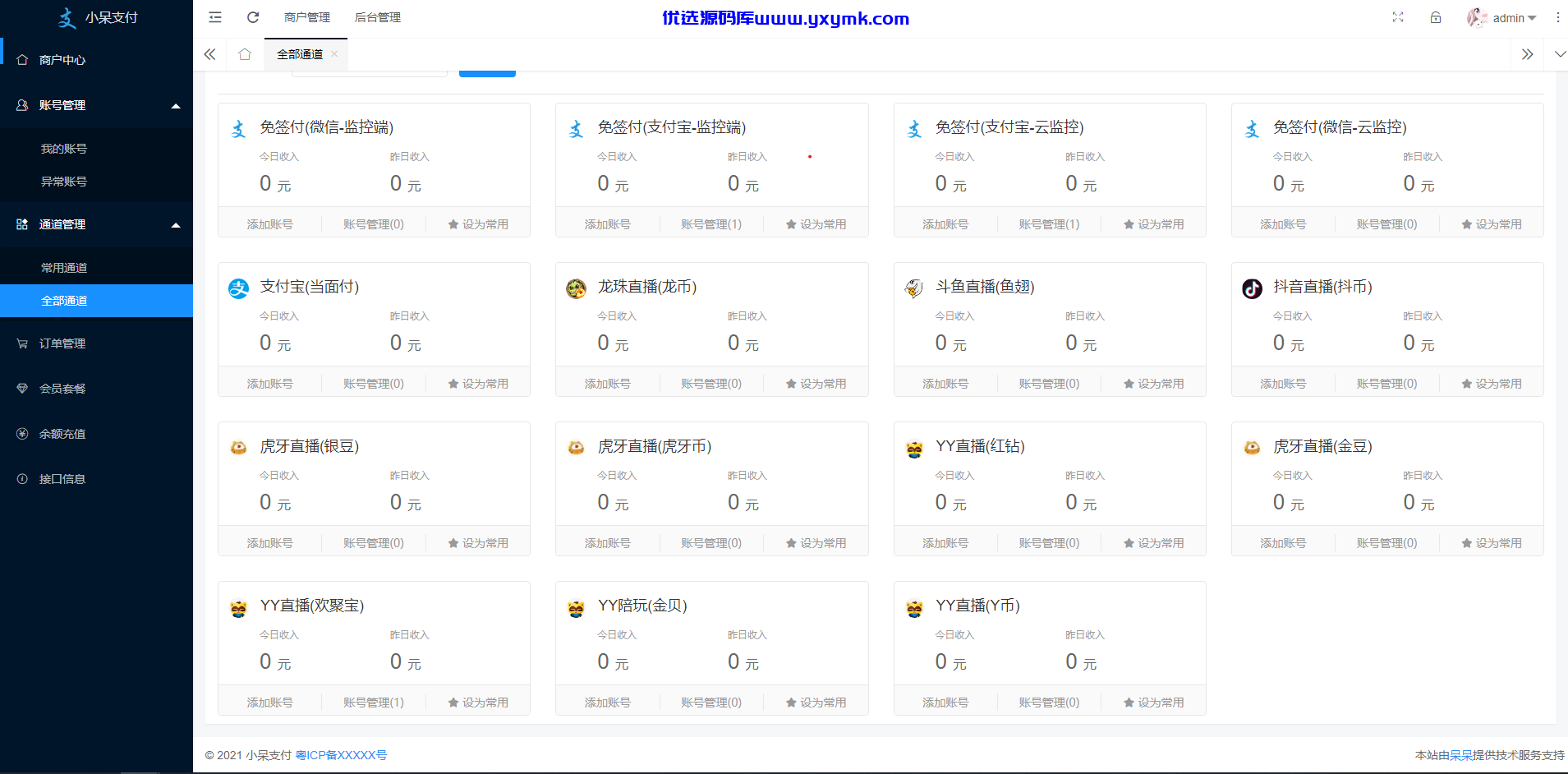This screenshot has width=1568, height=774.
Task: Open 账号管理(1) for YY直播(欢聚宝)
Action: (x=374, y=703)
